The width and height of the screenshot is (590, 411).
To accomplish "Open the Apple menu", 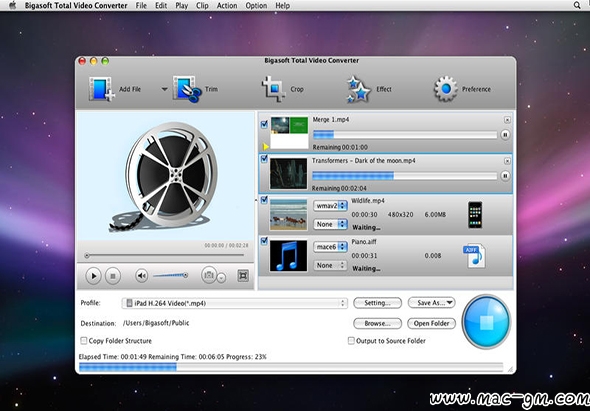I will (12, 5).
